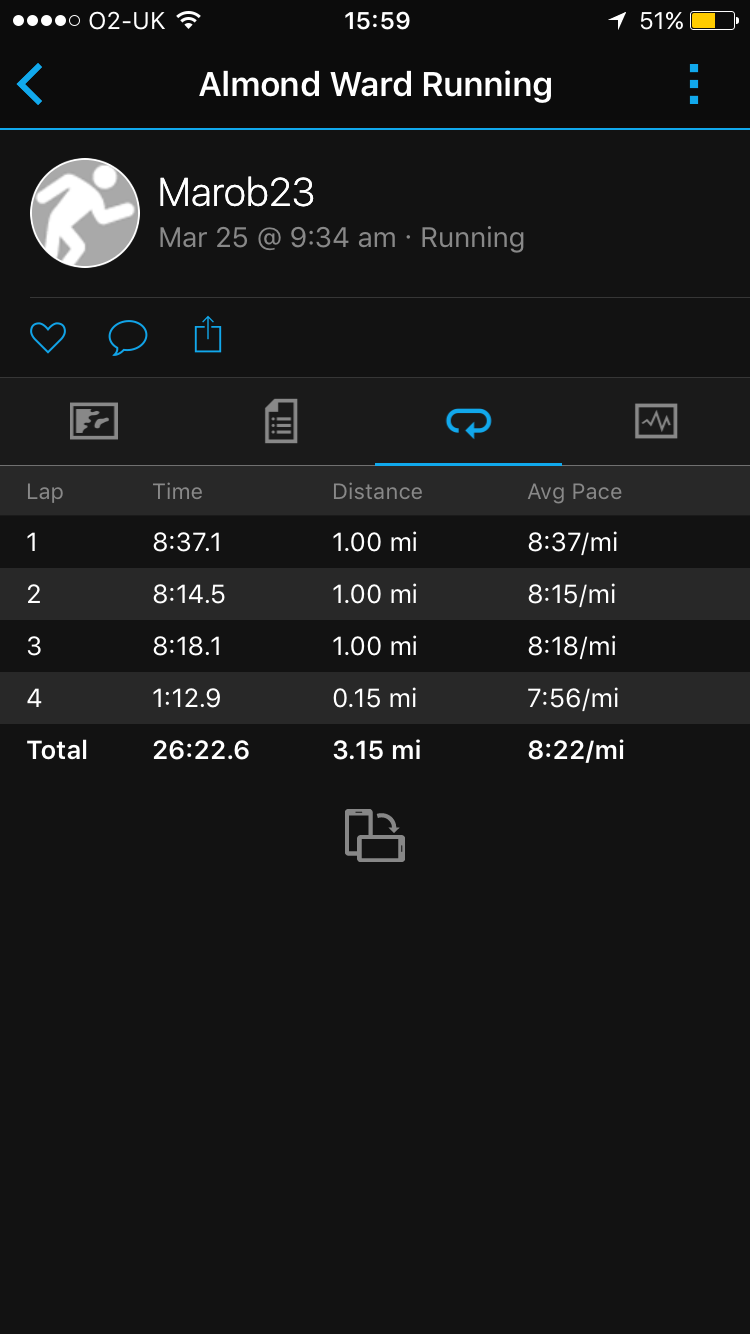Tap the battery icon in status bar
The width and height of the screenshot is (750, 1334).
715,21
